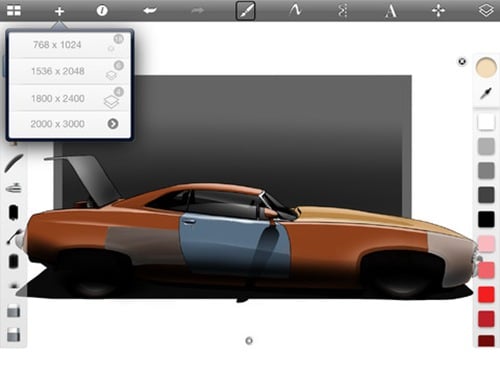Pick the eyedropper color picker tool

pyautogui.click(x=486, y=93)
